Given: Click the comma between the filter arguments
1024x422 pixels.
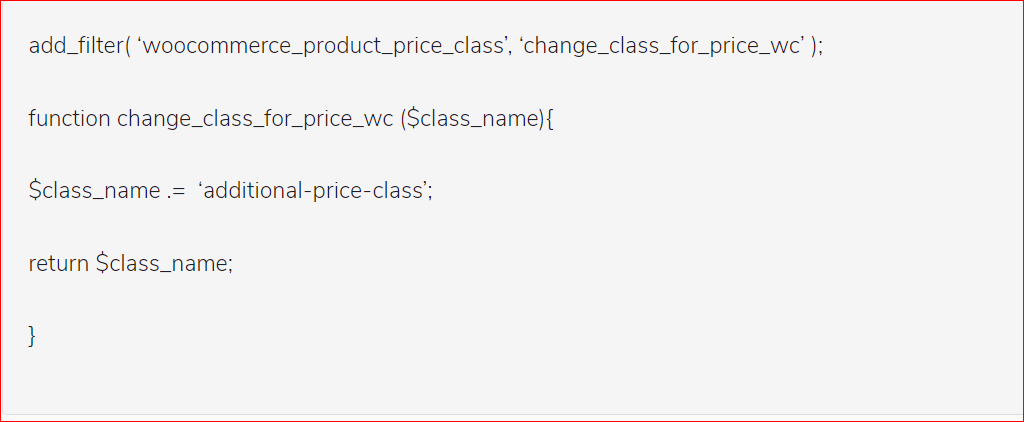Looking at the screenshot, I should 510,50.
